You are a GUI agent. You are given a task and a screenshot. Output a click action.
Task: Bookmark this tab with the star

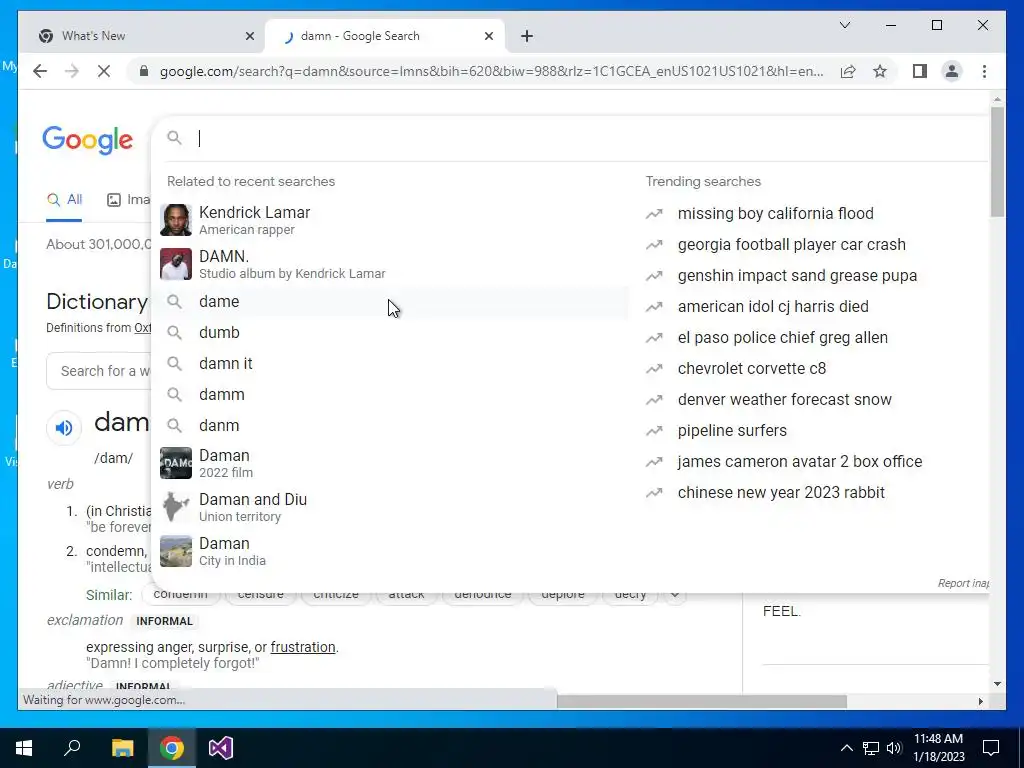(880, 71)
